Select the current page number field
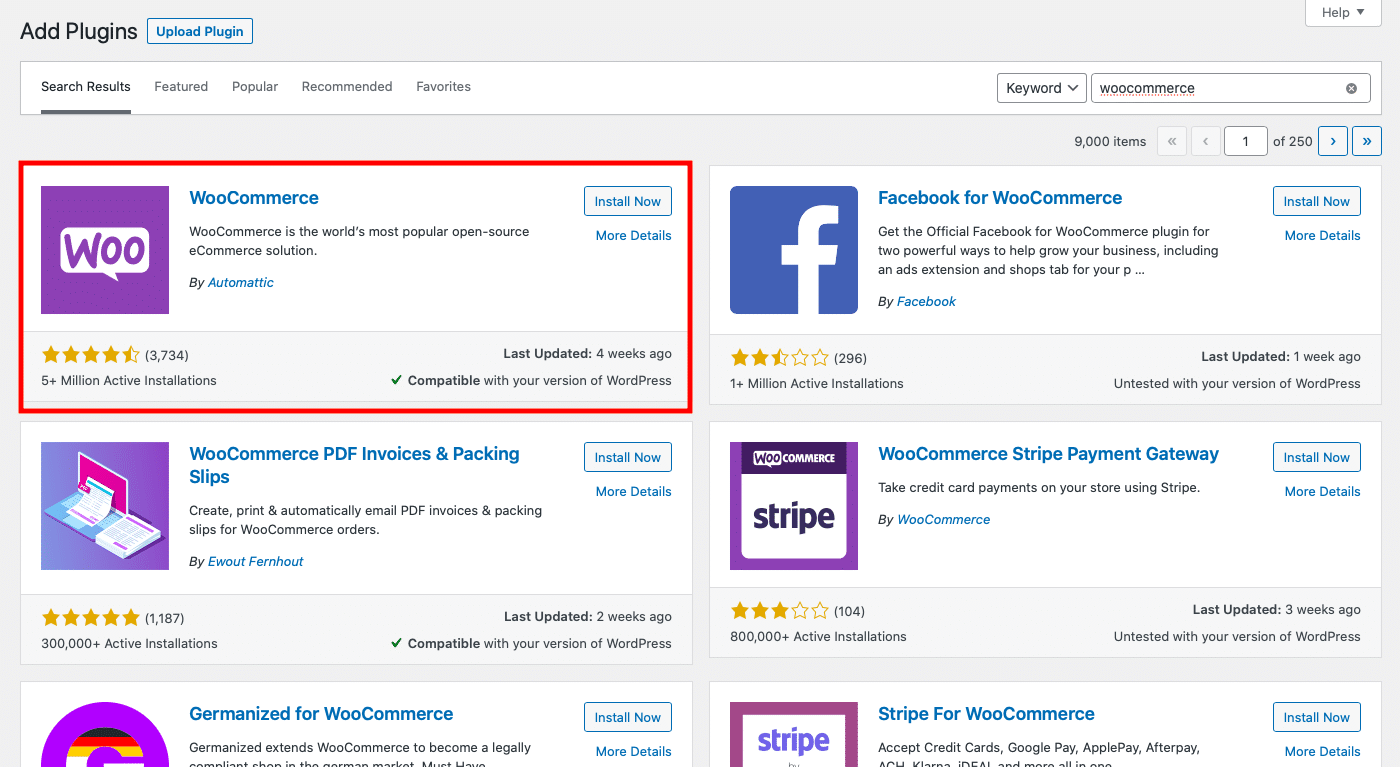Screen dimensions: 1400x767 pyautogui.click(x=1246, y=141)
